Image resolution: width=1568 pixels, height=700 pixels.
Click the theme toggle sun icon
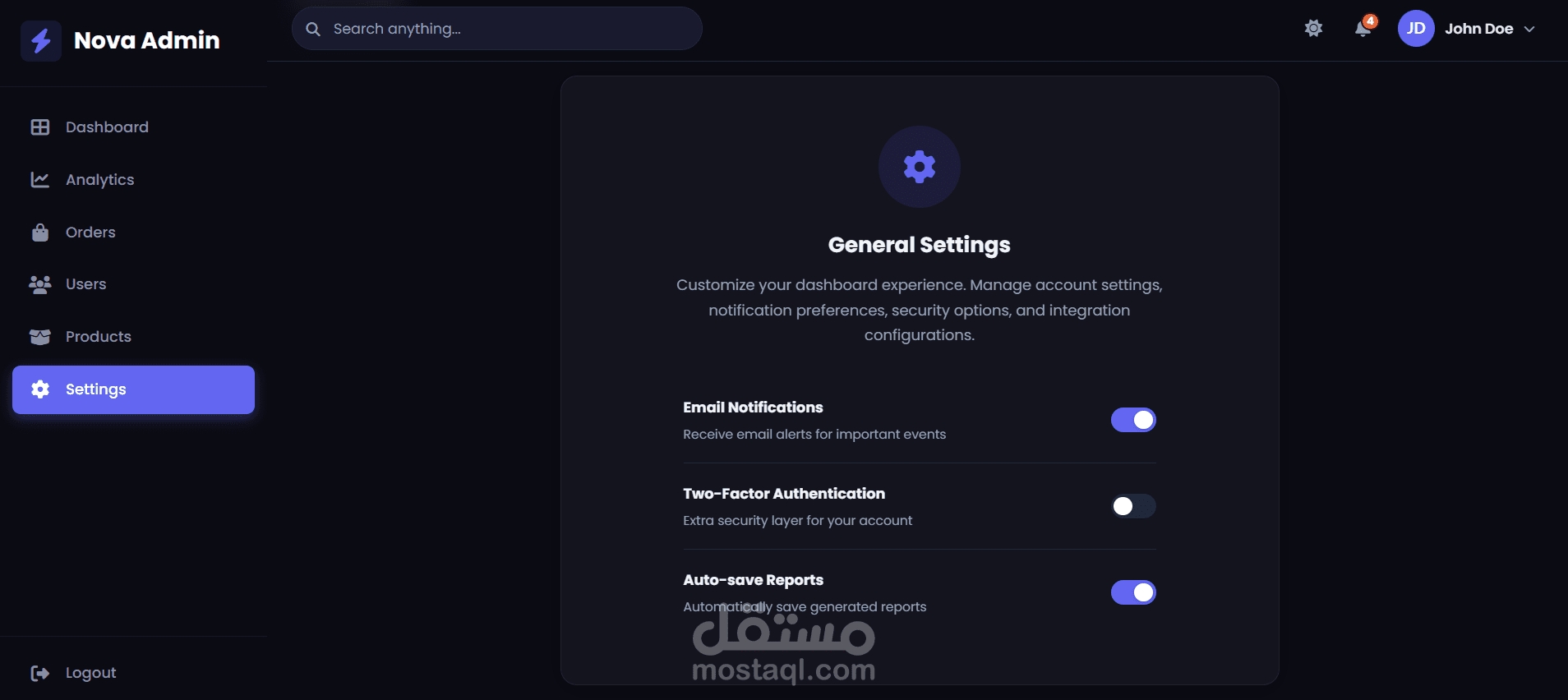pos(1313,29)
